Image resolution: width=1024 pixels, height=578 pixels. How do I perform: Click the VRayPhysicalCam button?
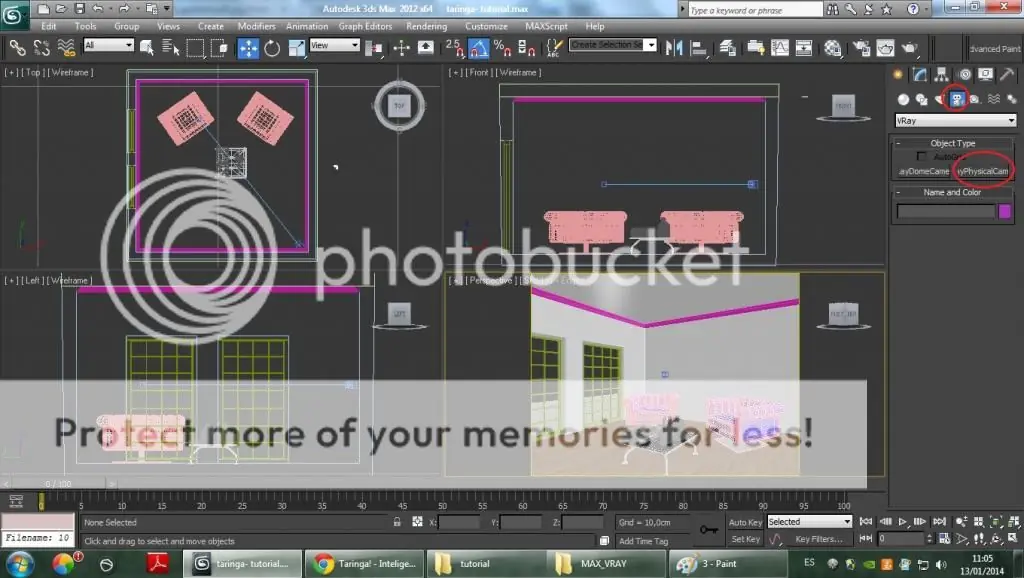(x=983, y=171)
